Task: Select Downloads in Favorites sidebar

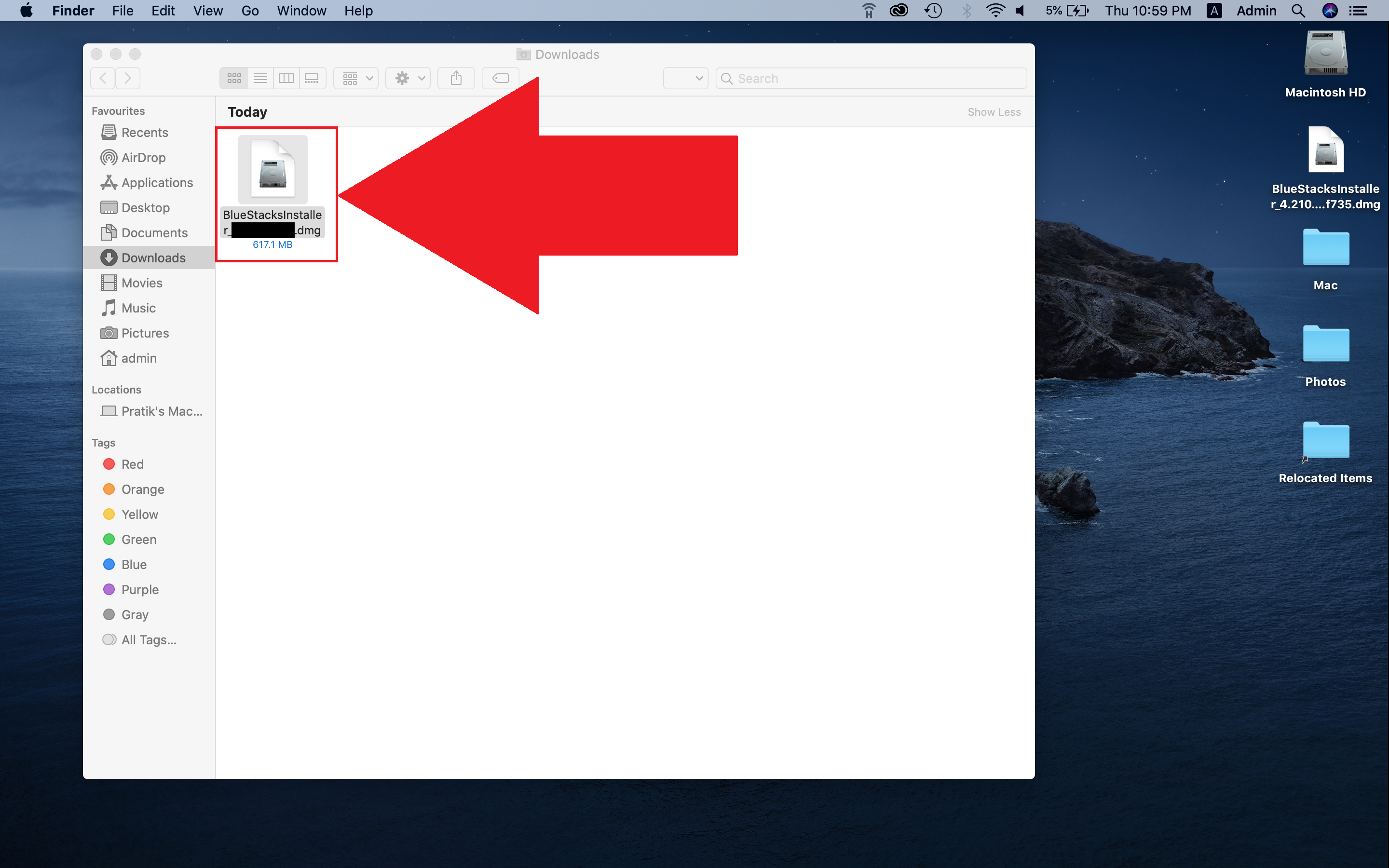Action: pos(152,258)
